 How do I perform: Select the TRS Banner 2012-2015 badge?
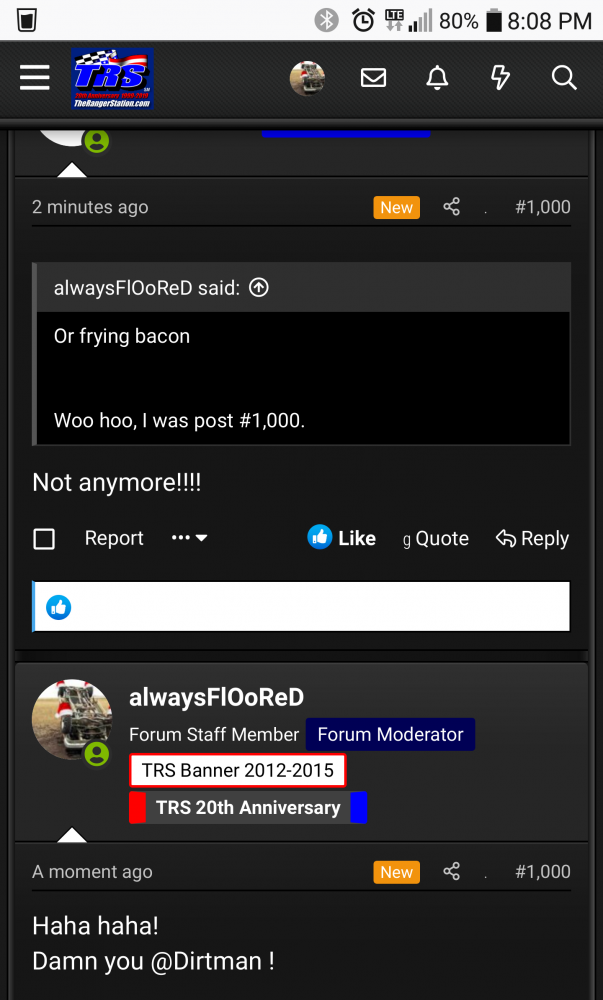point(238,771)
